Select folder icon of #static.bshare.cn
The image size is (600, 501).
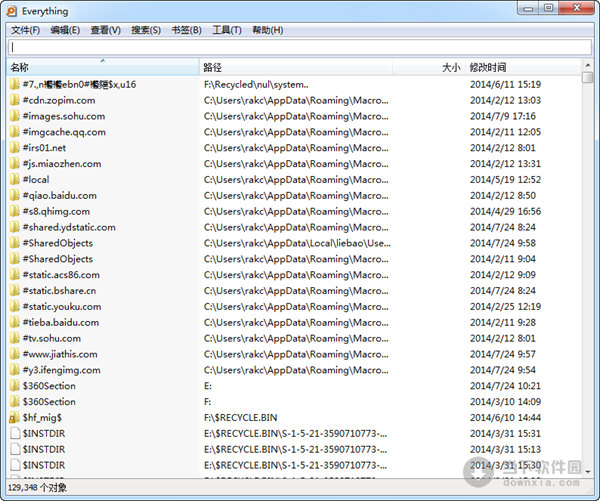click(15, 291)
